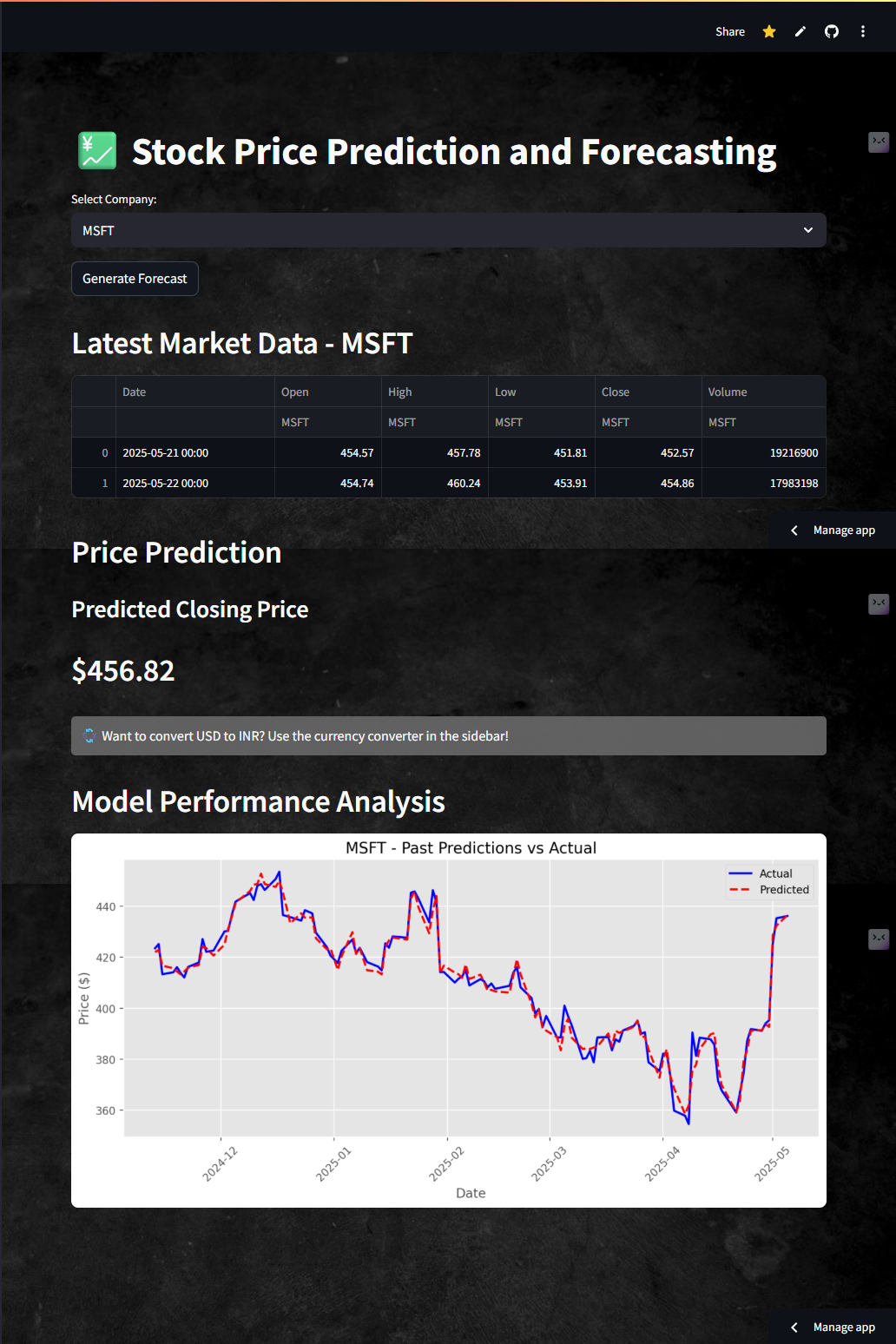This screenshot has width=896, height=1344.
Task: Click the currency converter info banner
Action: coord(449,735)
